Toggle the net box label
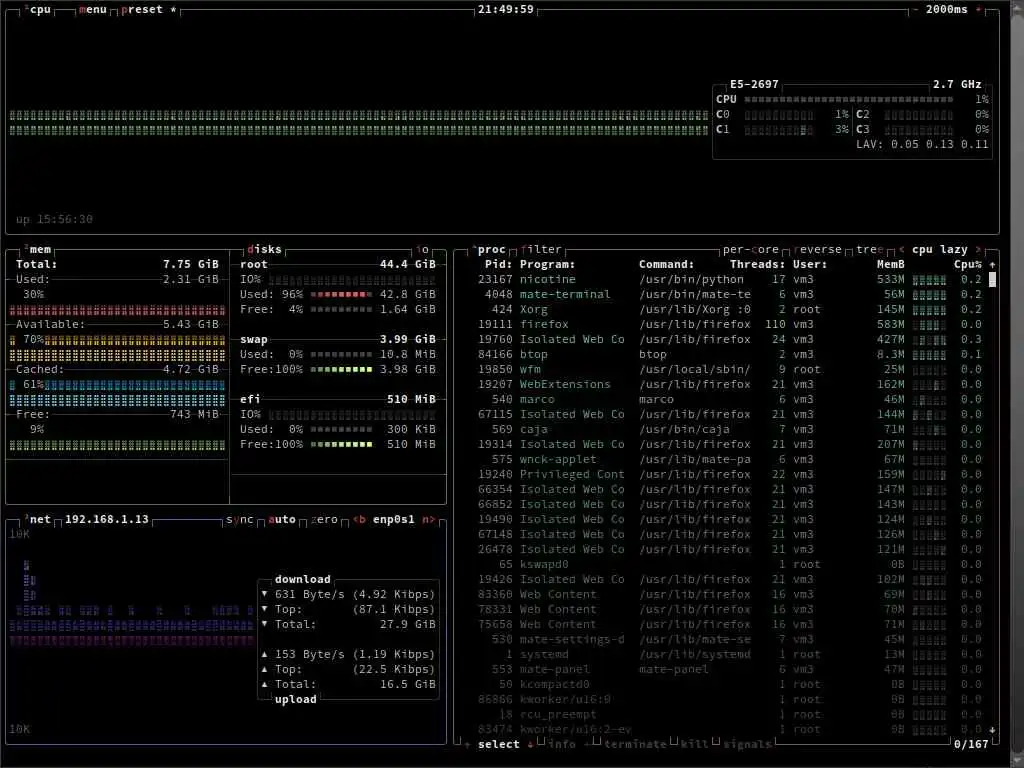Screen dimensions: 1024x768 click(x=40, y=520)
